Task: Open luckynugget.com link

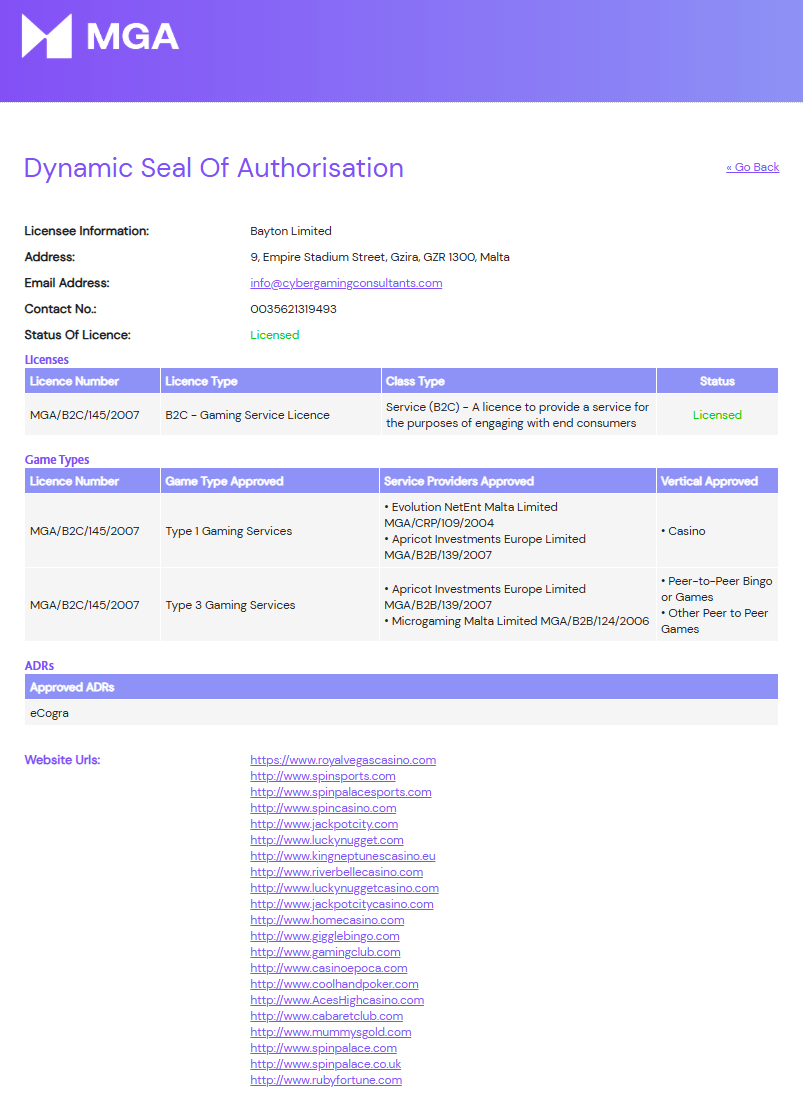Action: click(x=327, y=840)
